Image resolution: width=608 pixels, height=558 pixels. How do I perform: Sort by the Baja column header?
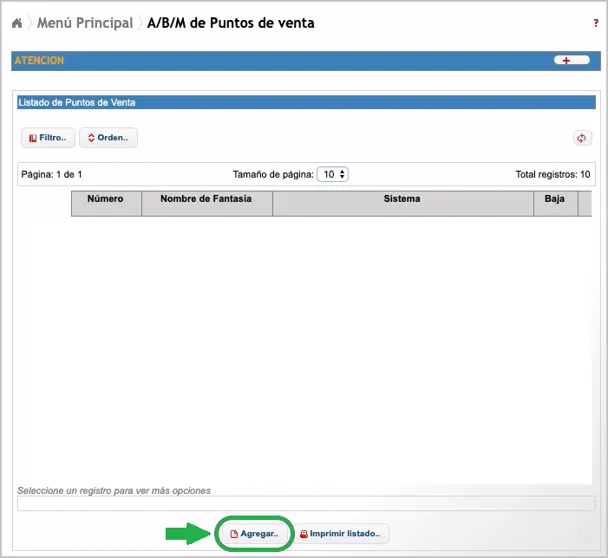(x=555, y=203)
